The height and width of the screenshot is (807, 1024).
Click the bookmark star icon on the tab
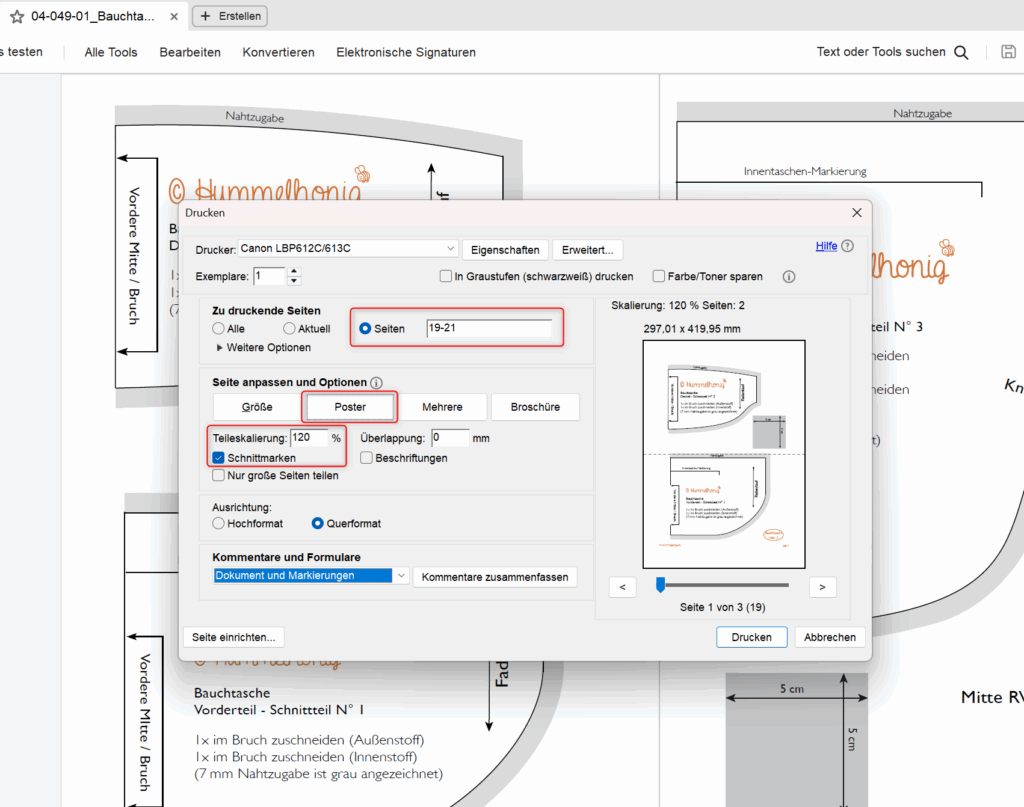(x=17, y=17)
